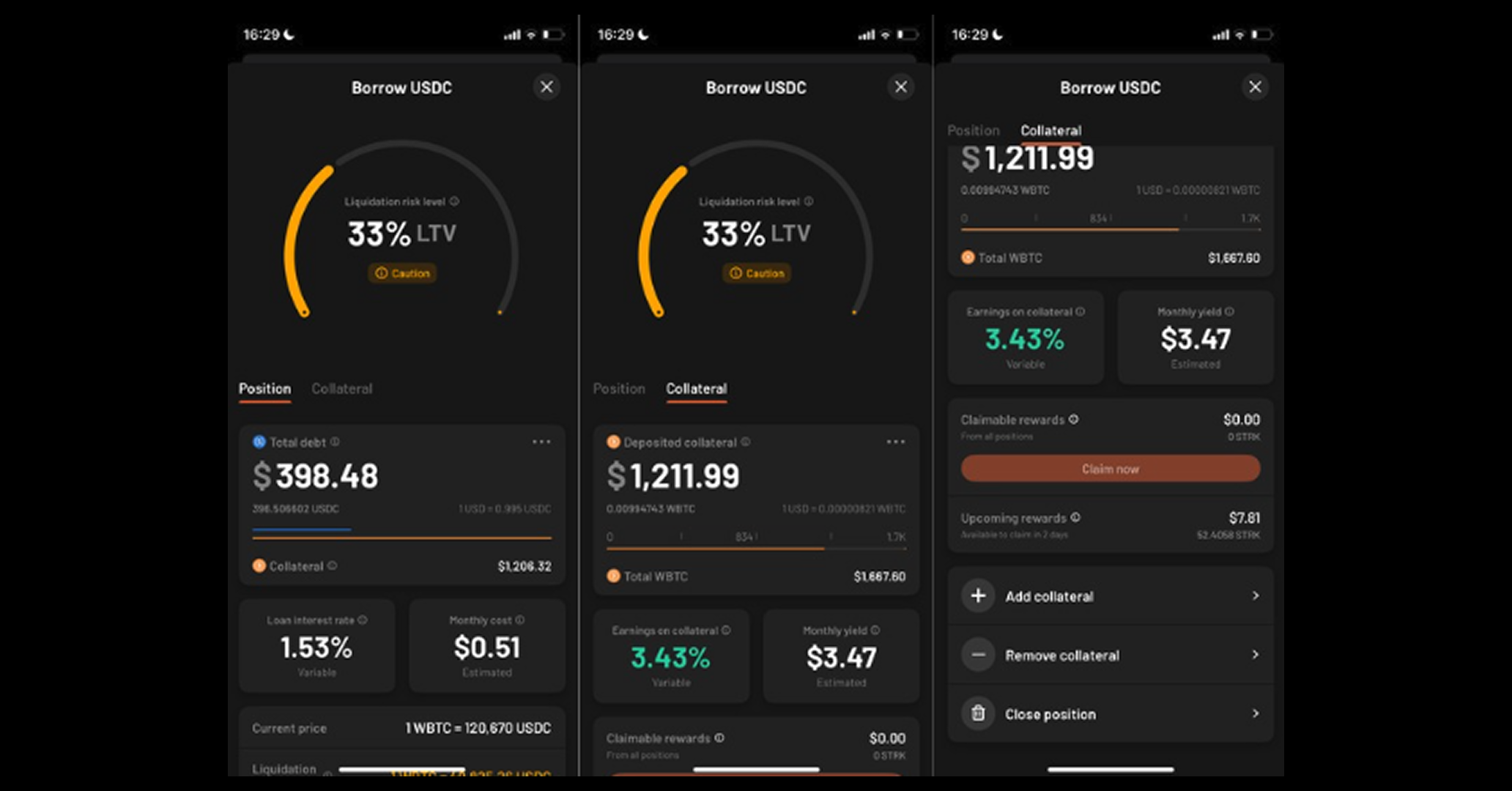
Task: Show Claimable rewards info, middle screen
Action: (719, 738)
